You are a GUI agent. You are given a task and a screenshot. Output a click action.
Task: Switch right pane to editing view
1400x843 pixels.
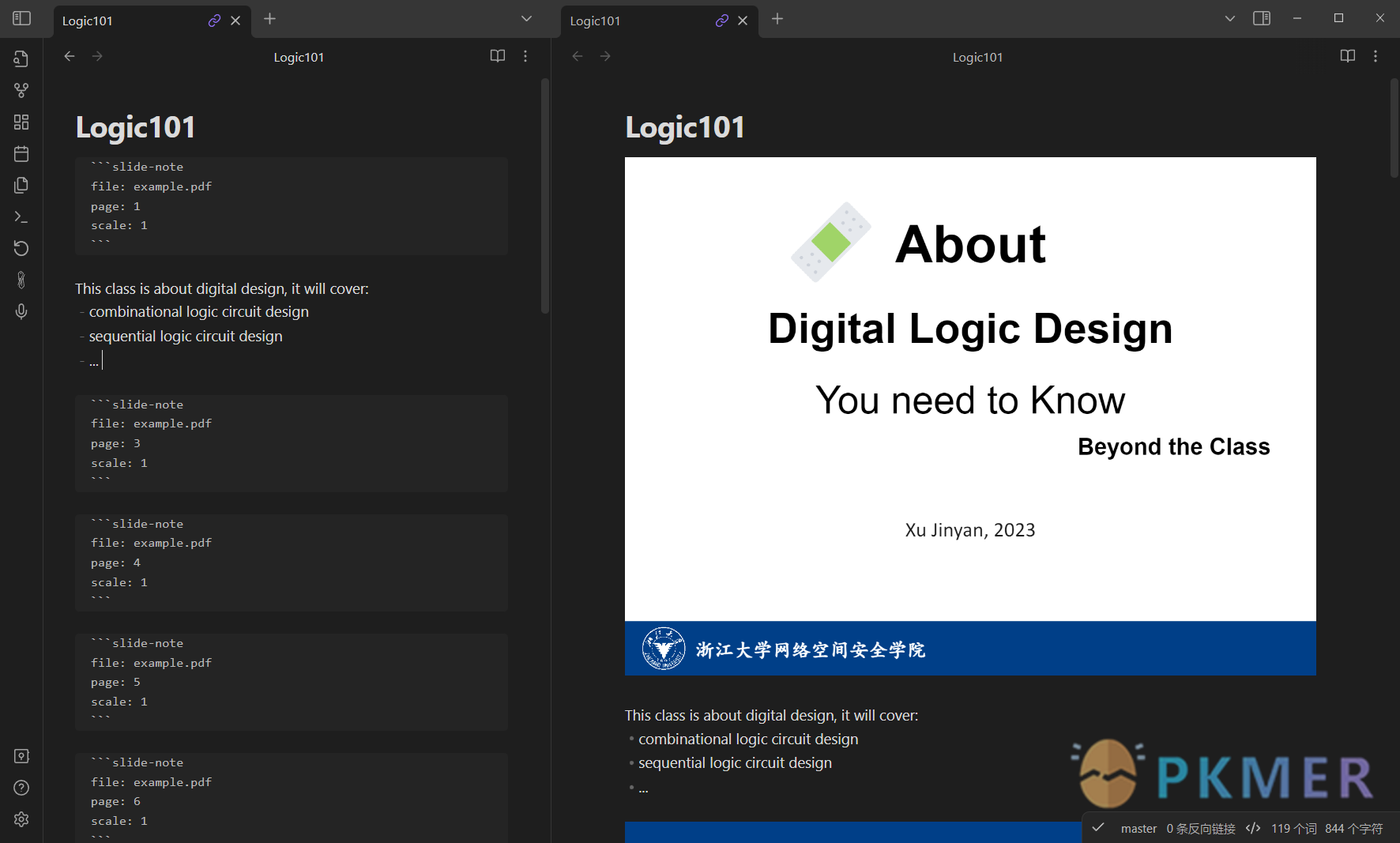pyautogui.click(x=1348, y=56)
